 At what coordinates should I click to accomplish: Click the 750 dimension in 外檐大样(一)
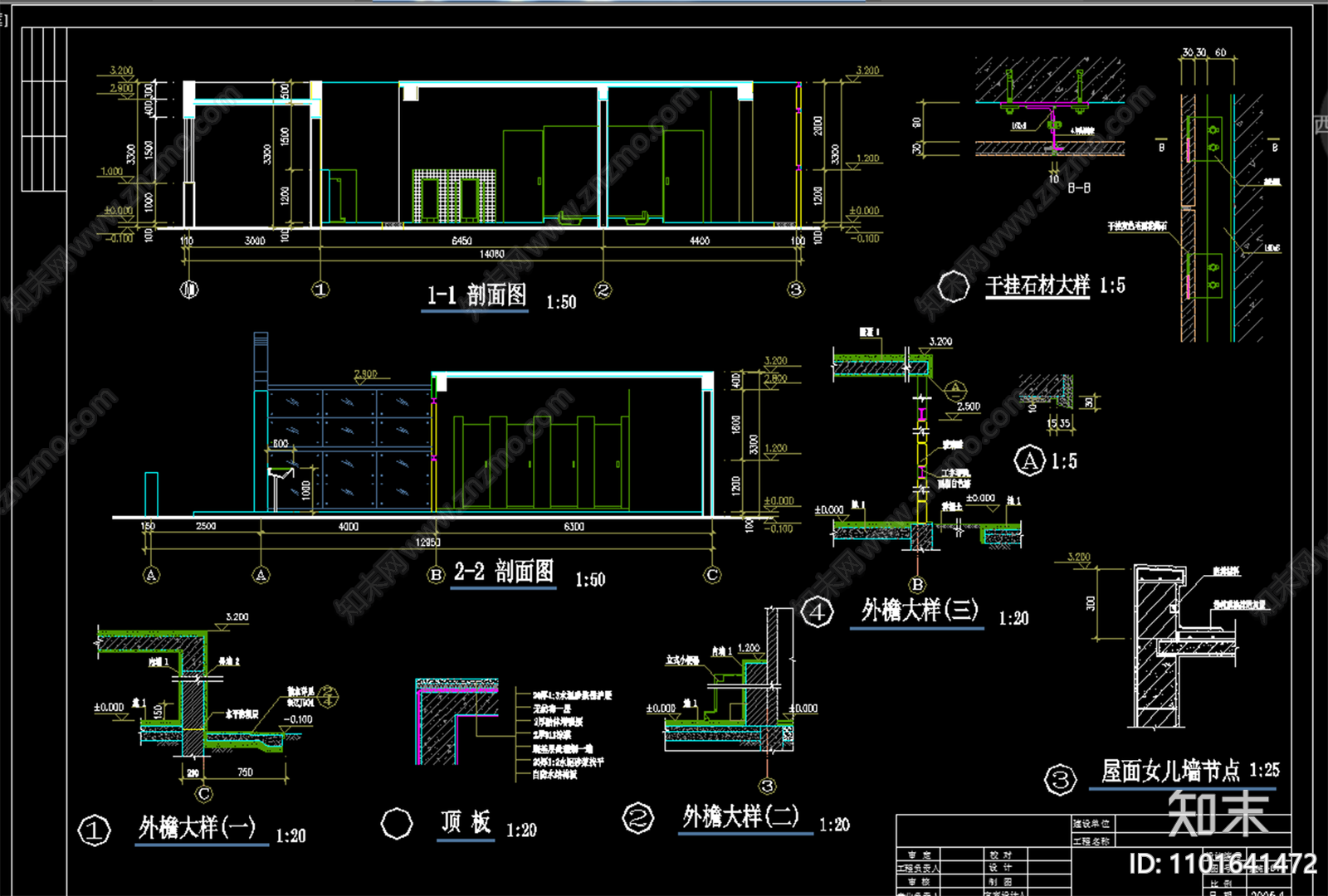click(x=245, y=772)
